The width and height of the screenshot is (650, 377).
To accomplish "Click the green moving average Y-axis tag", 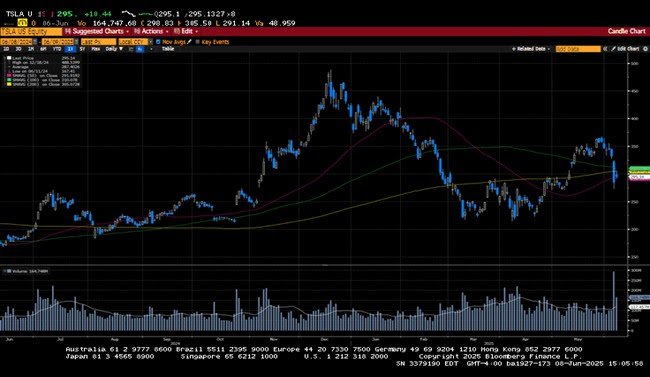I will [x=640, y=169].
